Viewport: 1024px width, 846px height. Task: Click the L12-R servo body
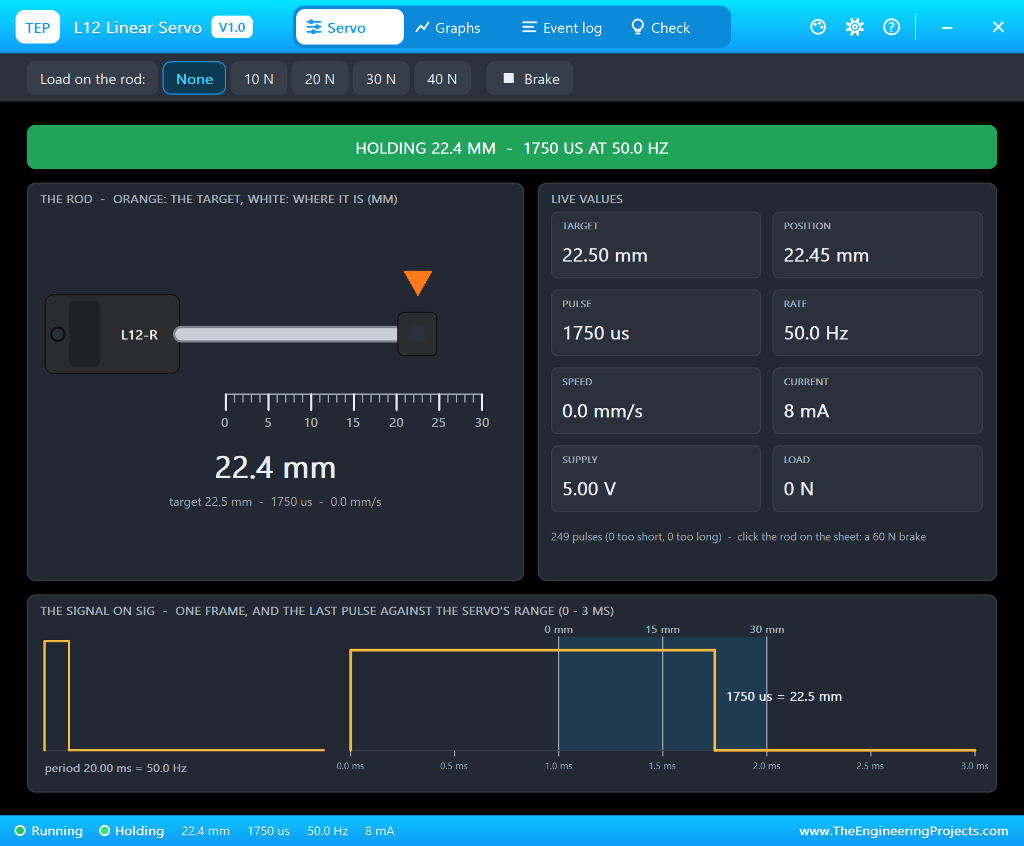(112, 334)
